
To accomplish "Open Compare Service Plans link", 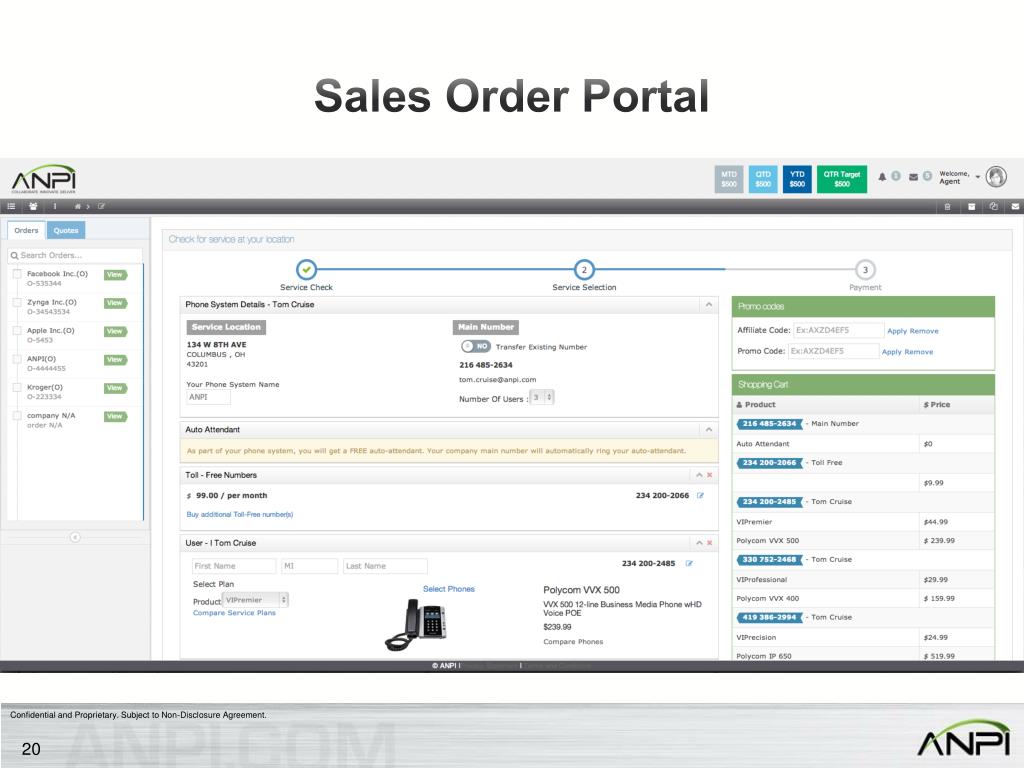I will pyautogui.click(x=234, y=613).
